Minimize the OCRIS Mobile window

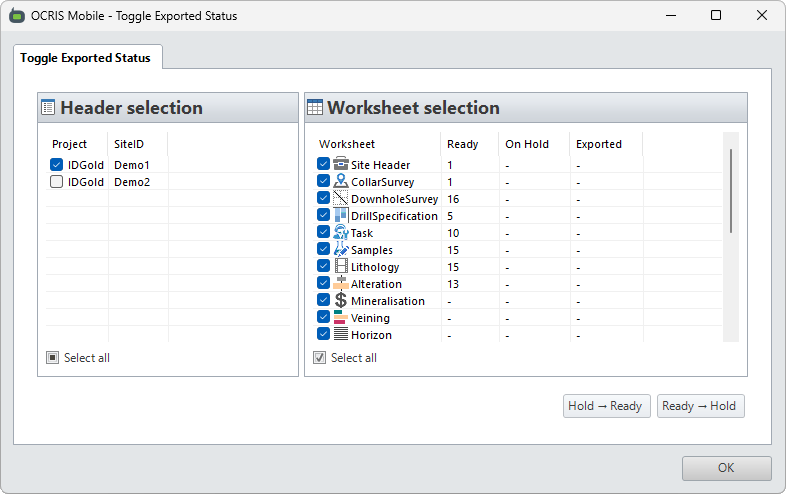coord(671,16)
